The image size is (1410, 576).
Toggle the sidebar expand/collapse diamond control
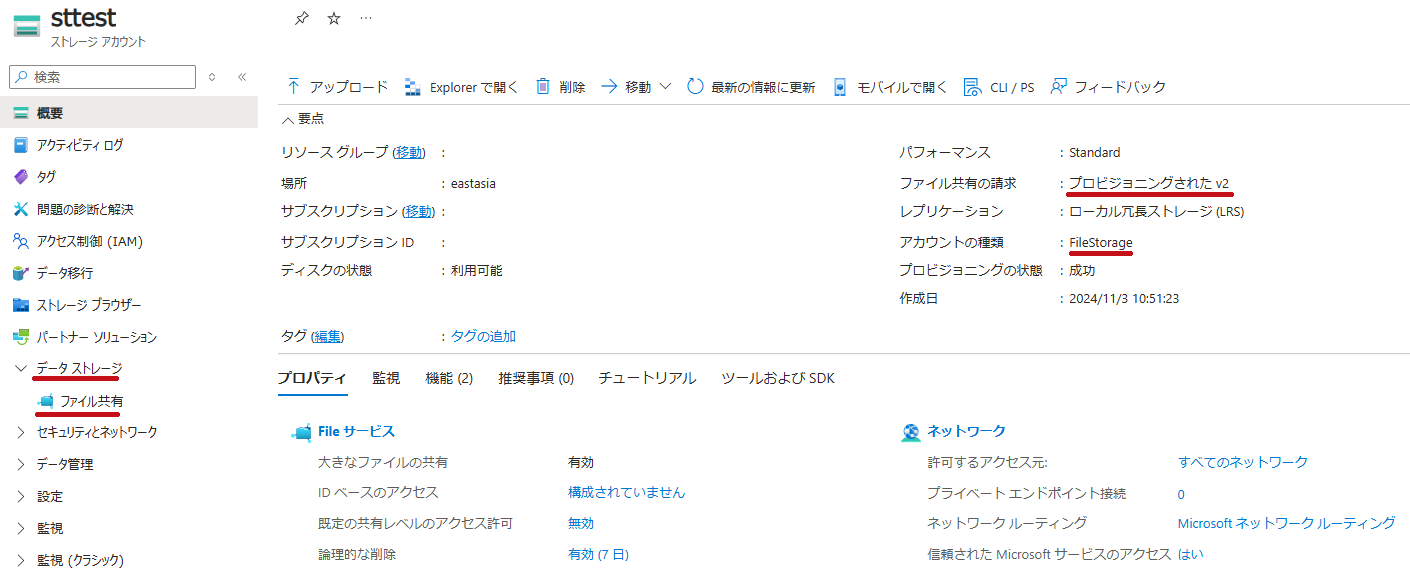click(x=212, y=77)
